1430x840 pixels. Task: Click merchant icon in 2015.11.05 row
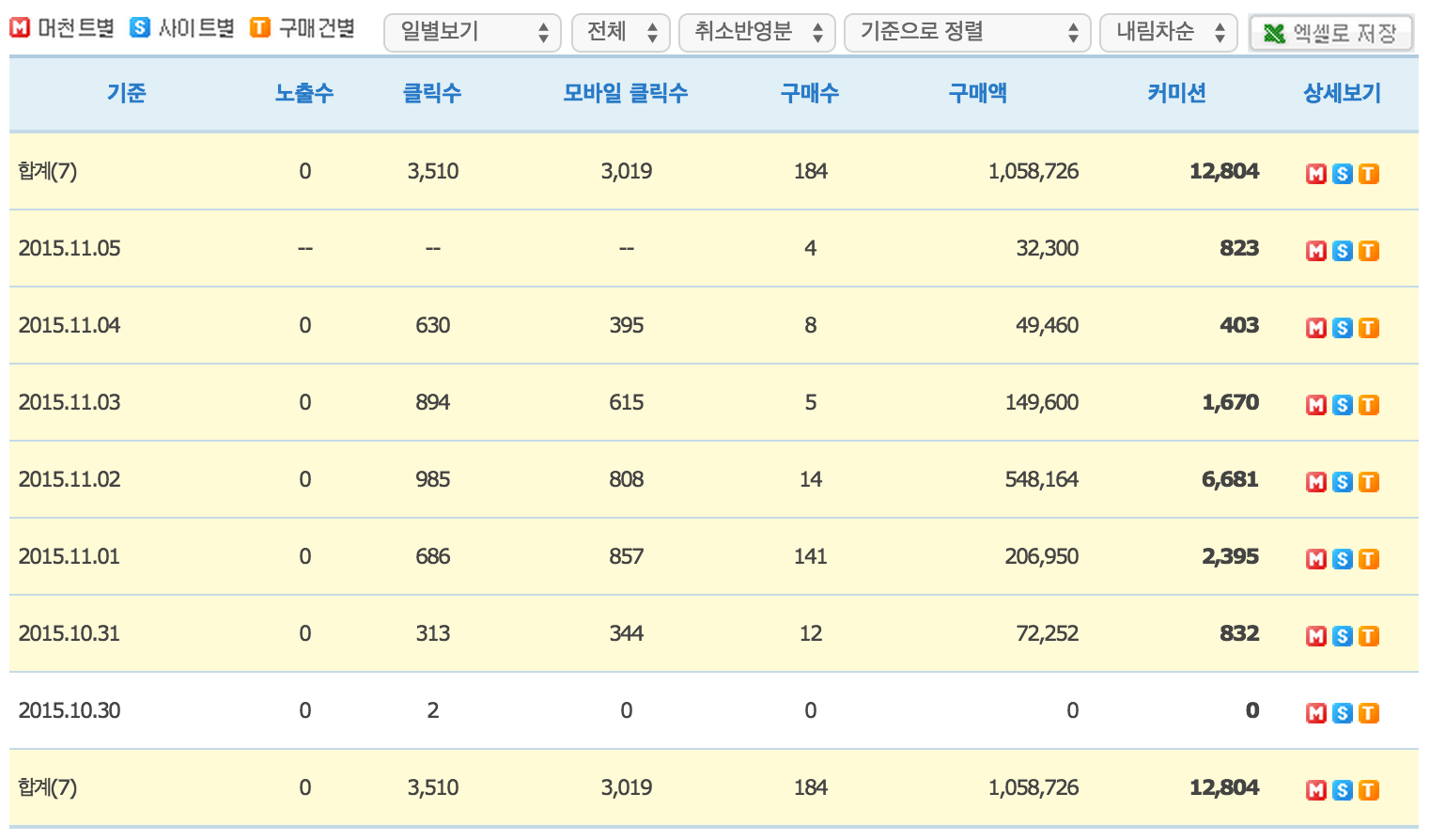[x=1316, y=251]
